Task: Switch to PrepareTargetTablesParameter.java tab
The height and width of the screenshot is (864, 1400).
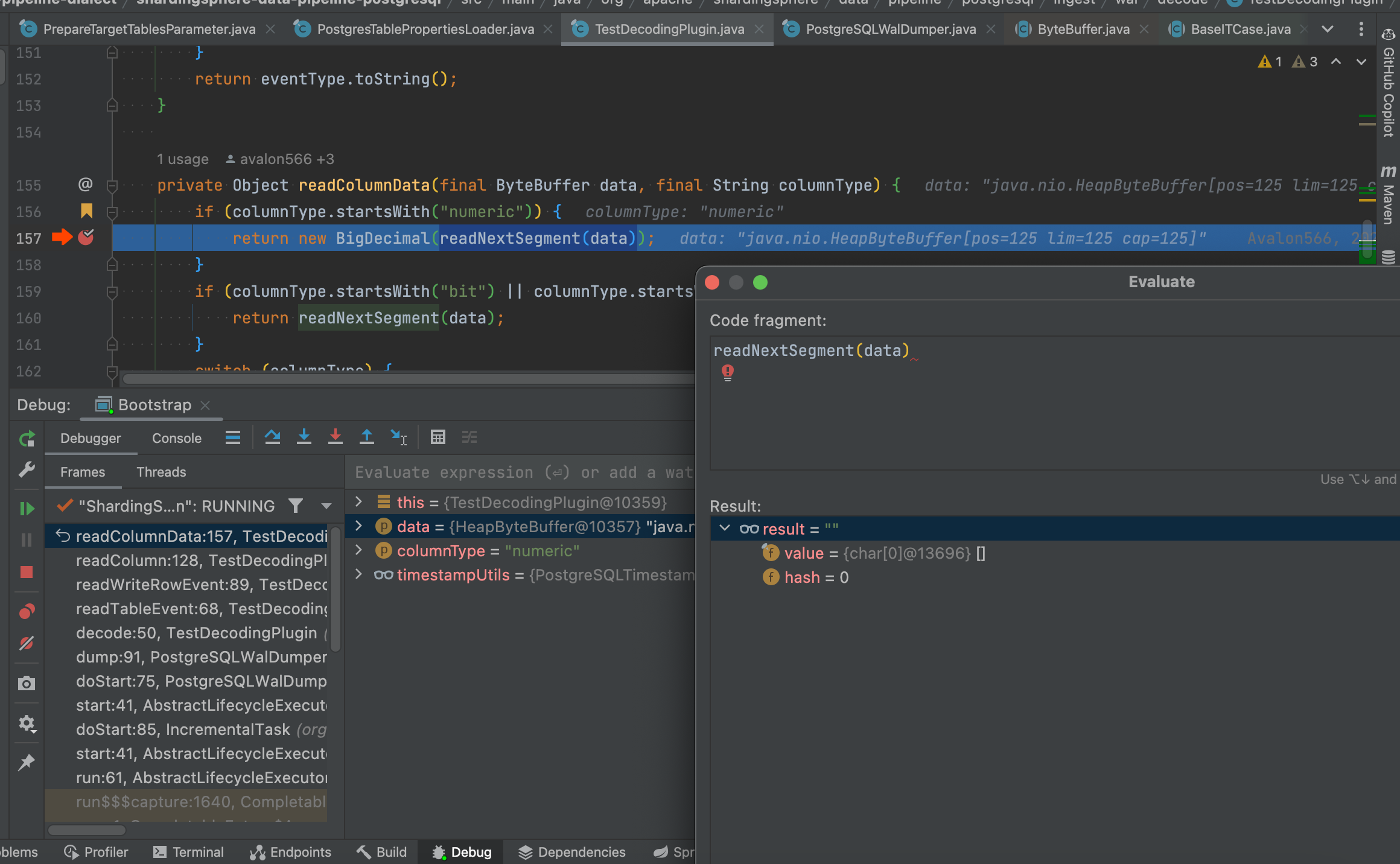Action: [149, 29]
